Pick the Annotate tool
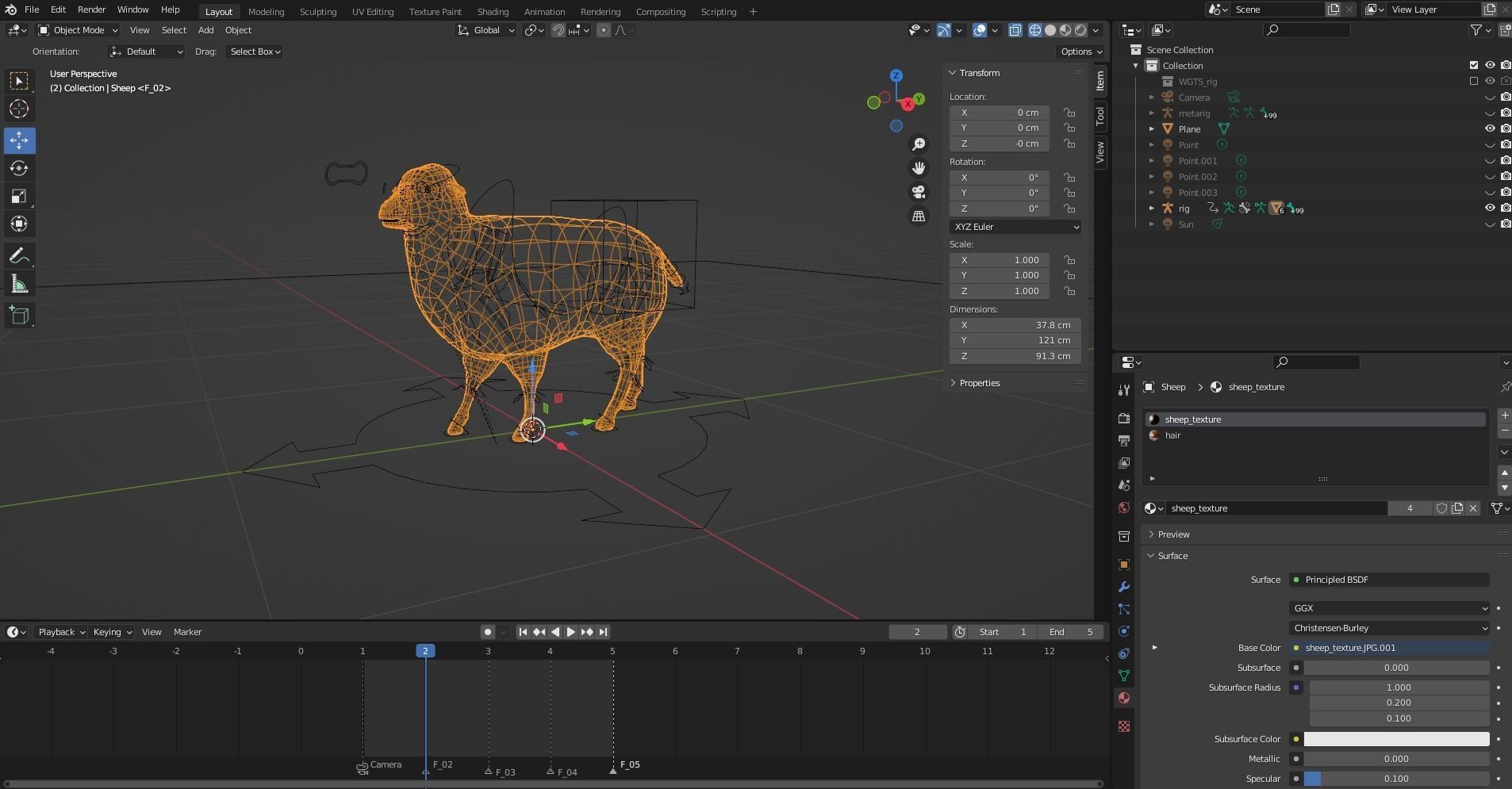The width and height of the screenshot is (1512, 789). point(19,256)
